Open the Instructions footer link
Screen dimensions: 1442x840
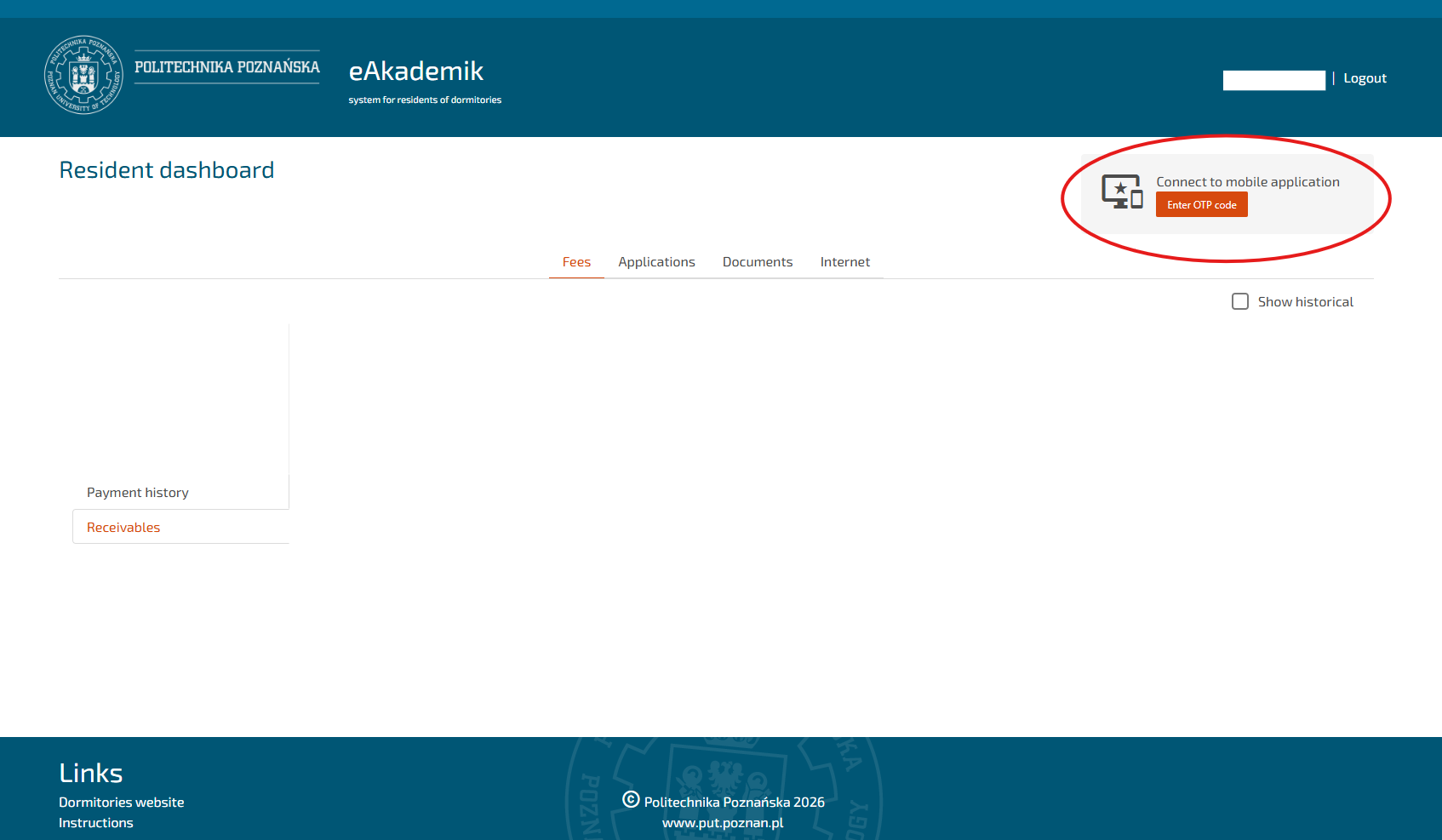coord(95,823)
